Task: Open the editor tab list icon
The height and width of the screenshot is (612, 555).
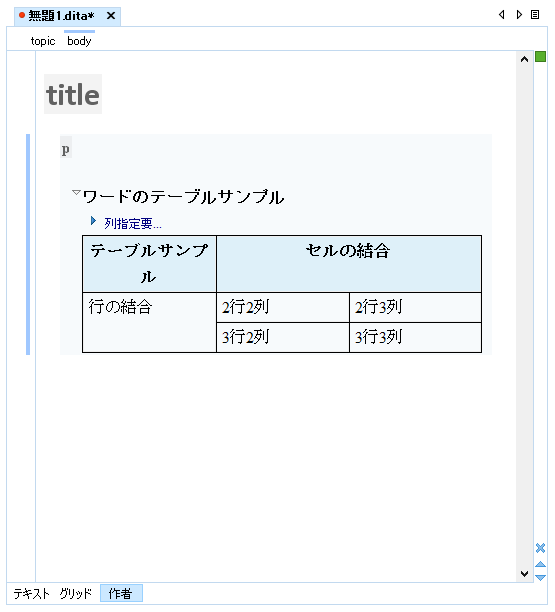Action: pyautogui.click(x=535, y=15)
